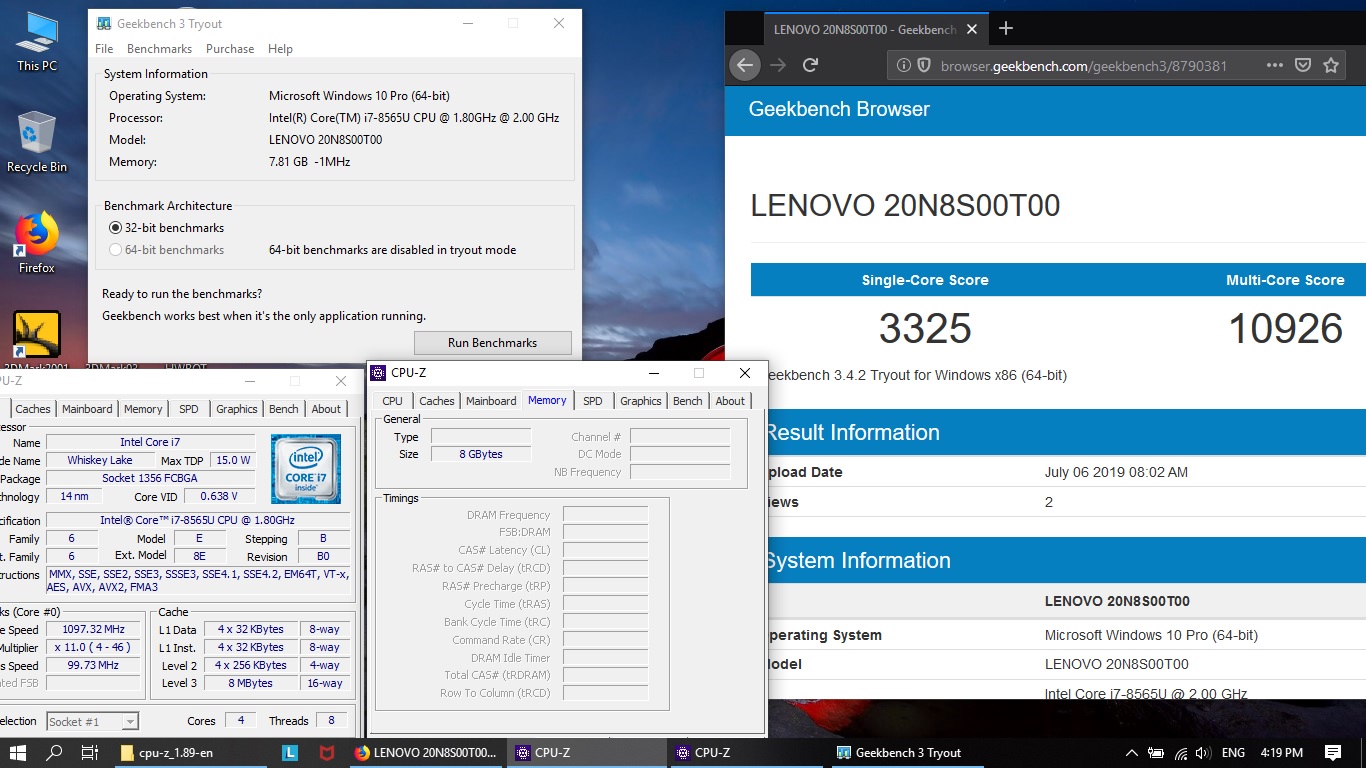Viewport: 1366px width, 768px height.
Task: Open About tab in back CPU-Z window
Action: coord(326,409)
